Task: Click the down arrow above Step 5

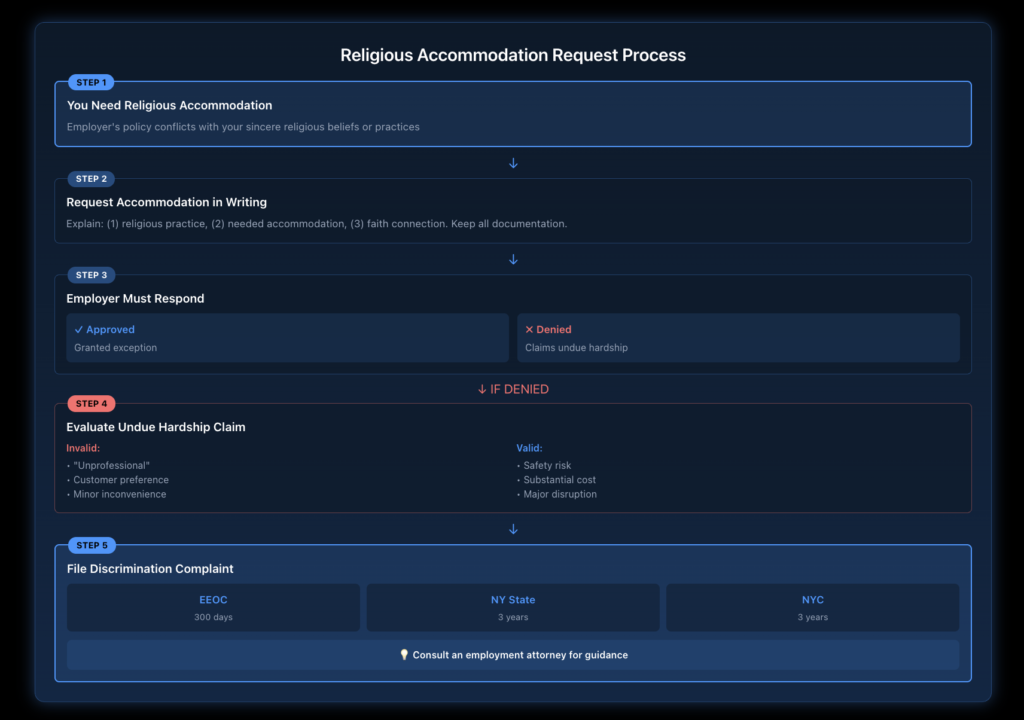Action: (x=513, y=528)
